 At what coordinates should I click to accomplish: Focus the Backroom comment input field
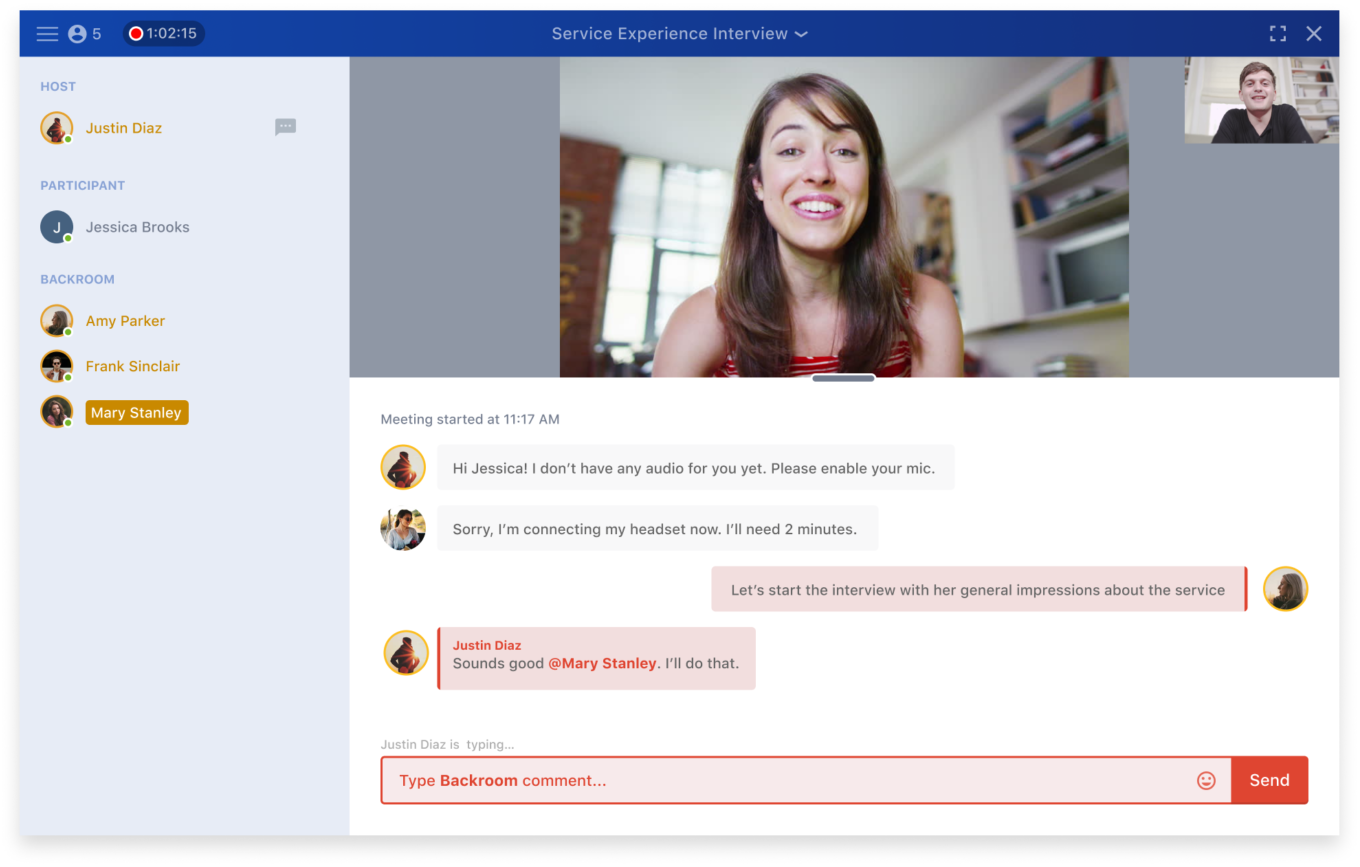click(x=806, y=781)
